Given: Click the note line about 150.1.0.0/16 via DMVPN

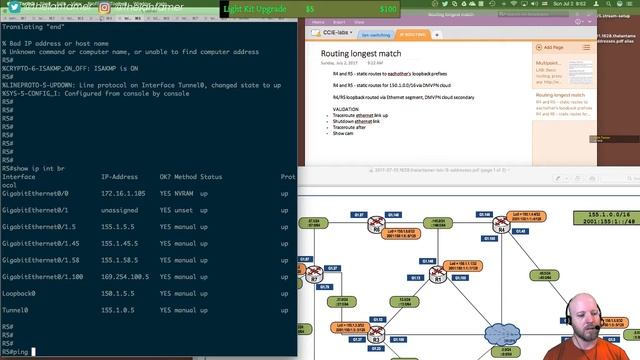Looking at the screenshot, I should (392, 85).
